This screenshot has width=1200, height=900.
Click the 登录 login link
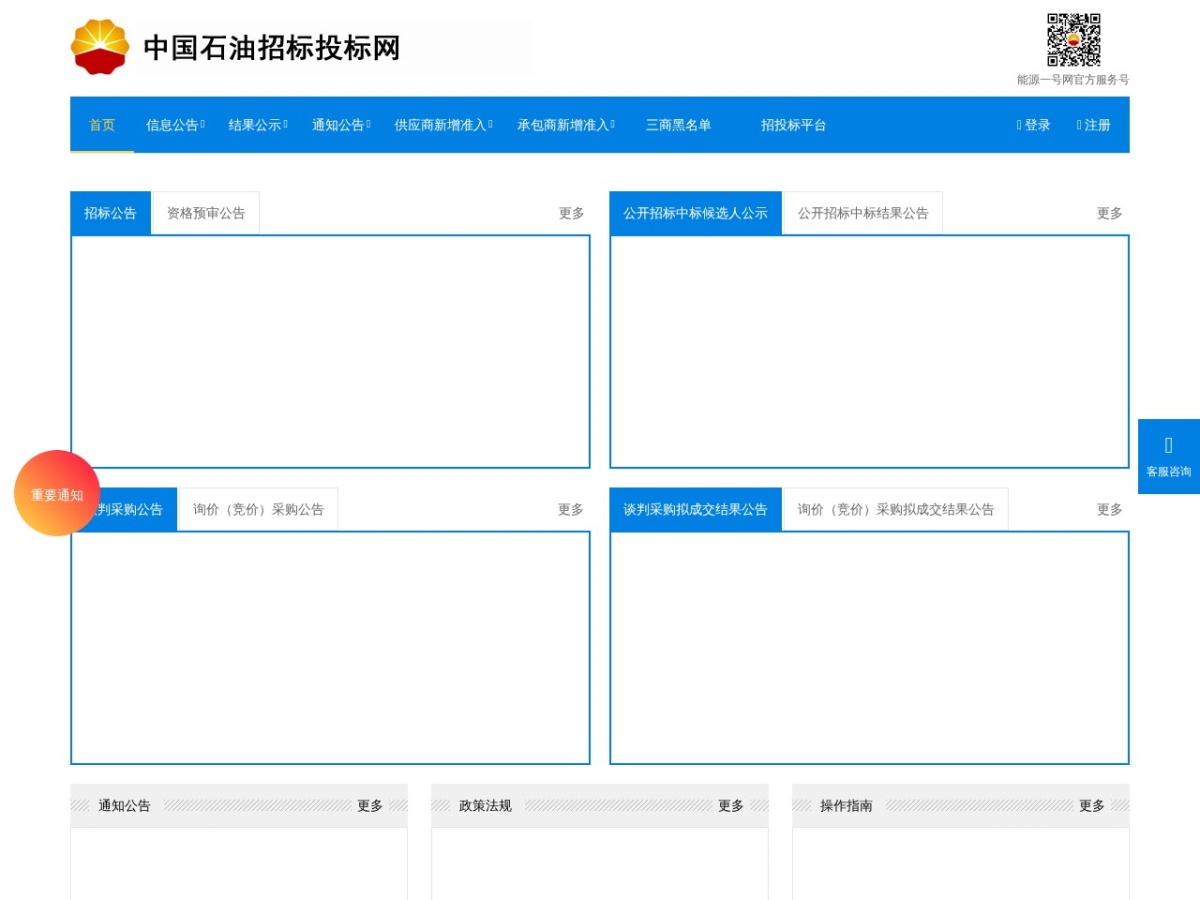point(1034,125)
